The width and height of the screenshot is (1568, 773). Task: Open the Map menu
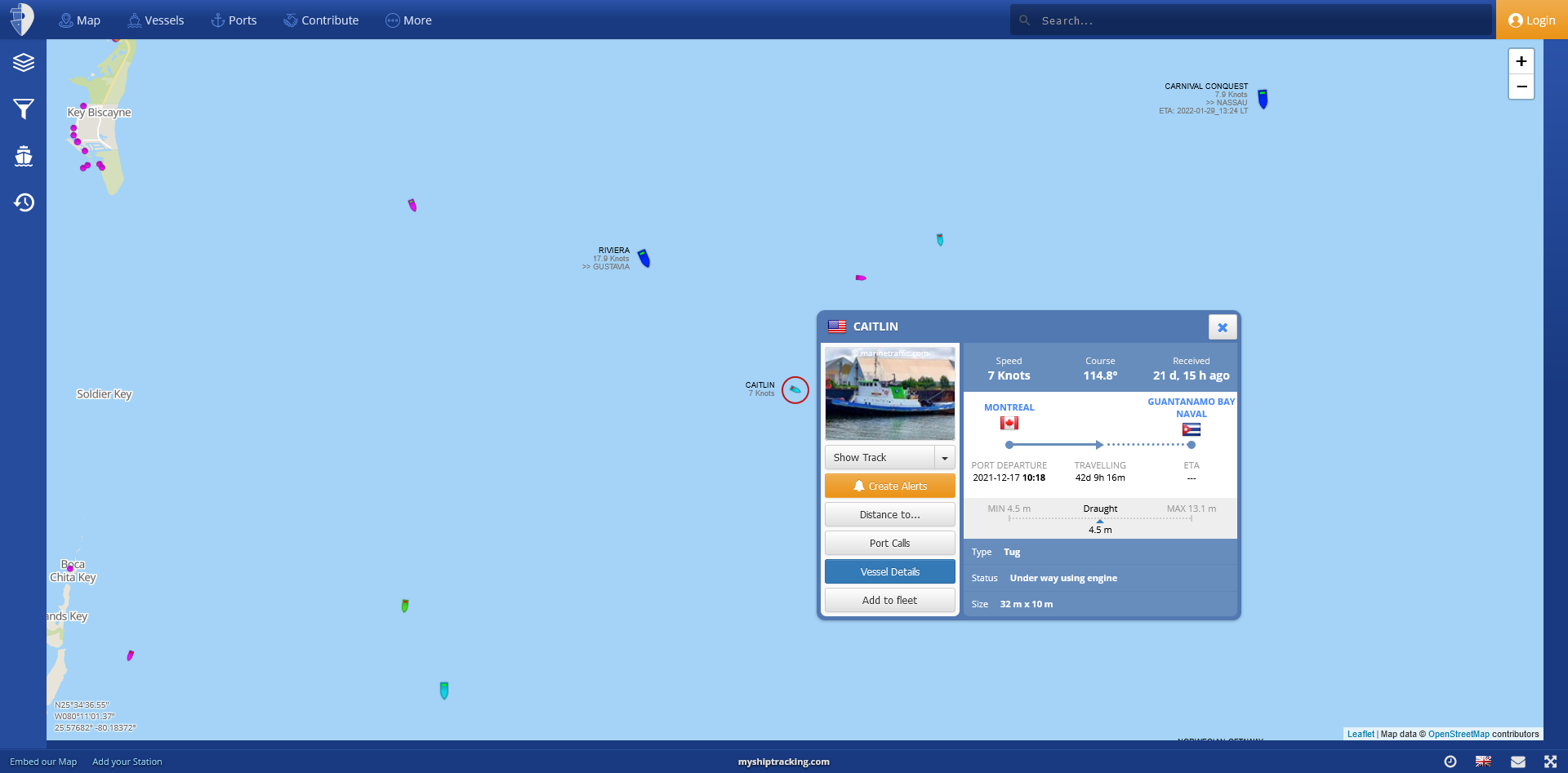pos(79,20)
